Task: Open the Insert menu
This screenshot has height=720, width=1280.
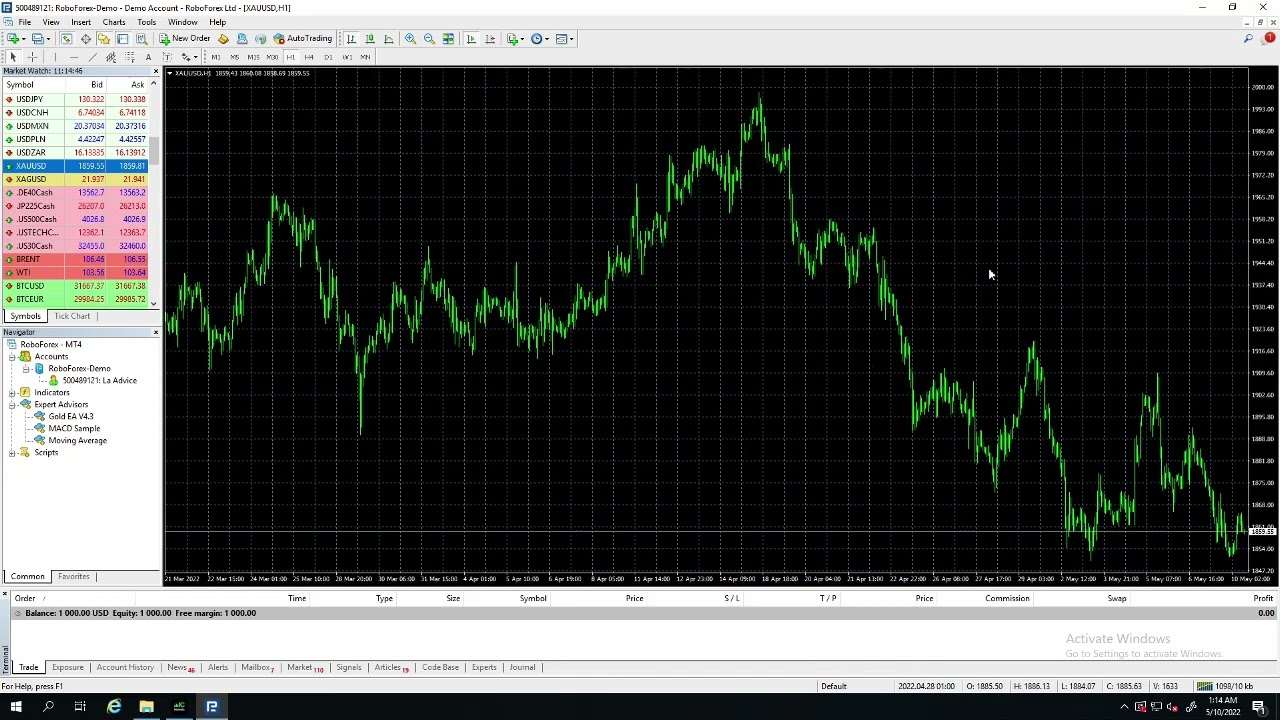Action: tap(81, 22)
